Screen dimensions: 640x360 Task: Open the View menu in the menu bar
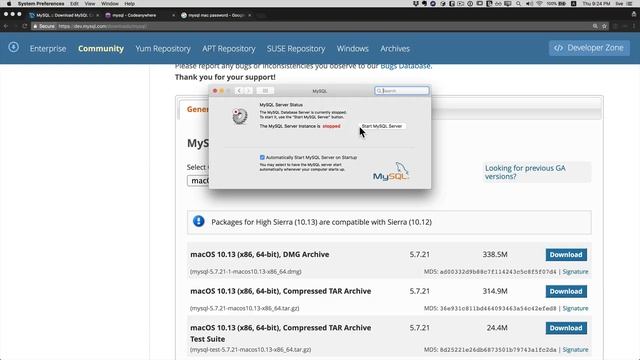click(90, 3)
